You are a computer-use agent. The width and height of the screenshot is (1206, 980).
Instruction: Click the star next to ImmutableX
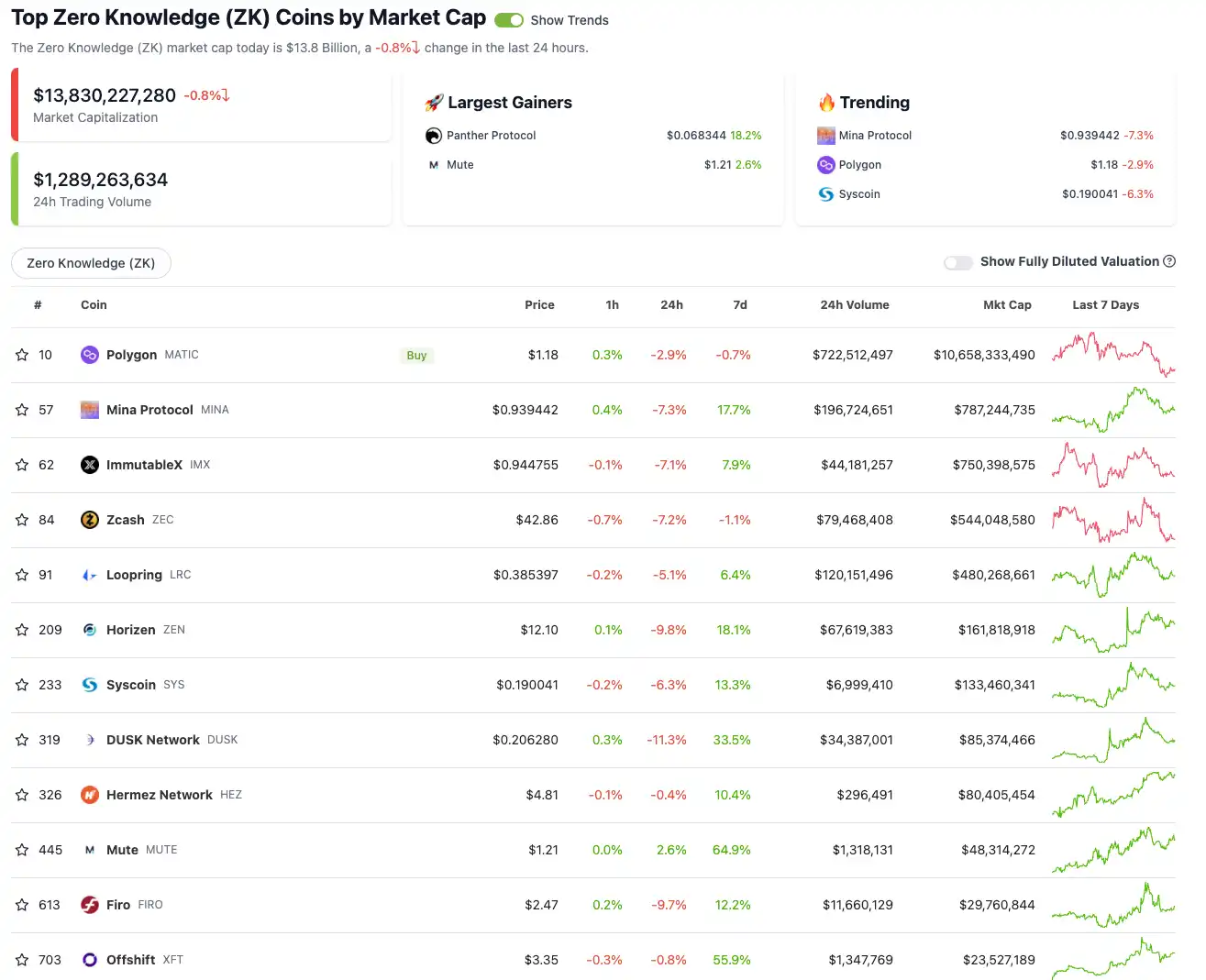point(22,465)
